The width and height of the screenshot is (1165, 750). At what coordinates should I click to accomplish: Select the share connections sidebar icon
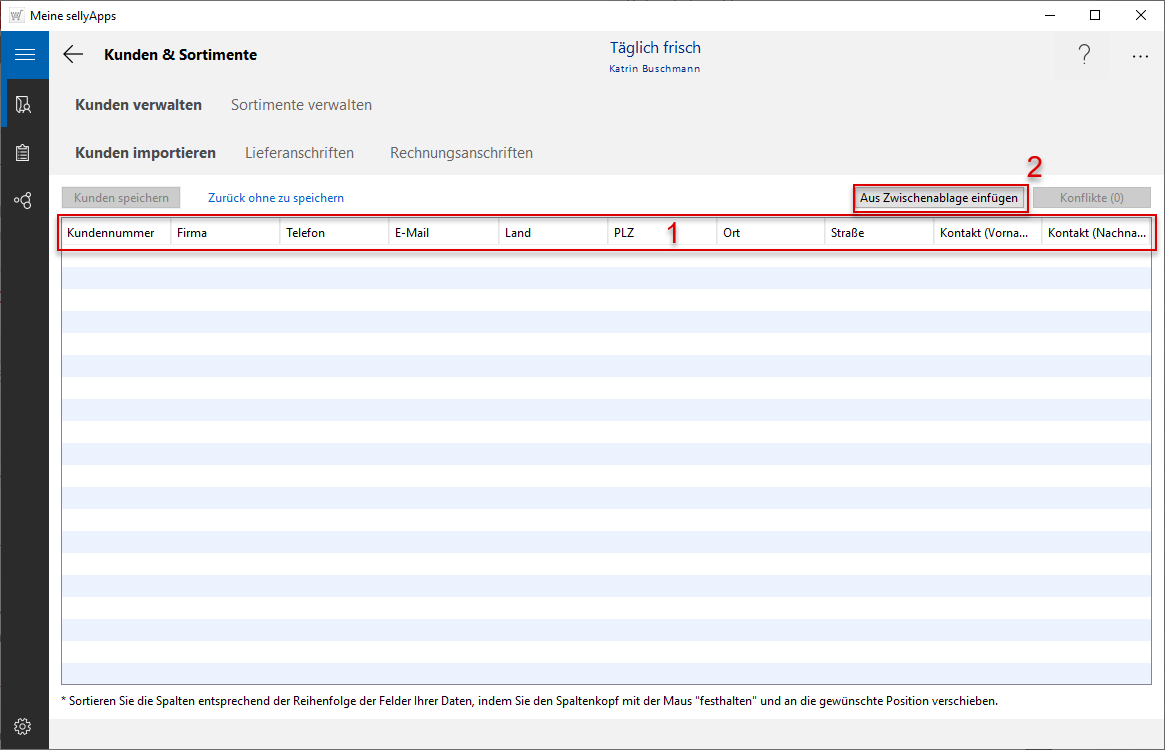pos(24,200)
